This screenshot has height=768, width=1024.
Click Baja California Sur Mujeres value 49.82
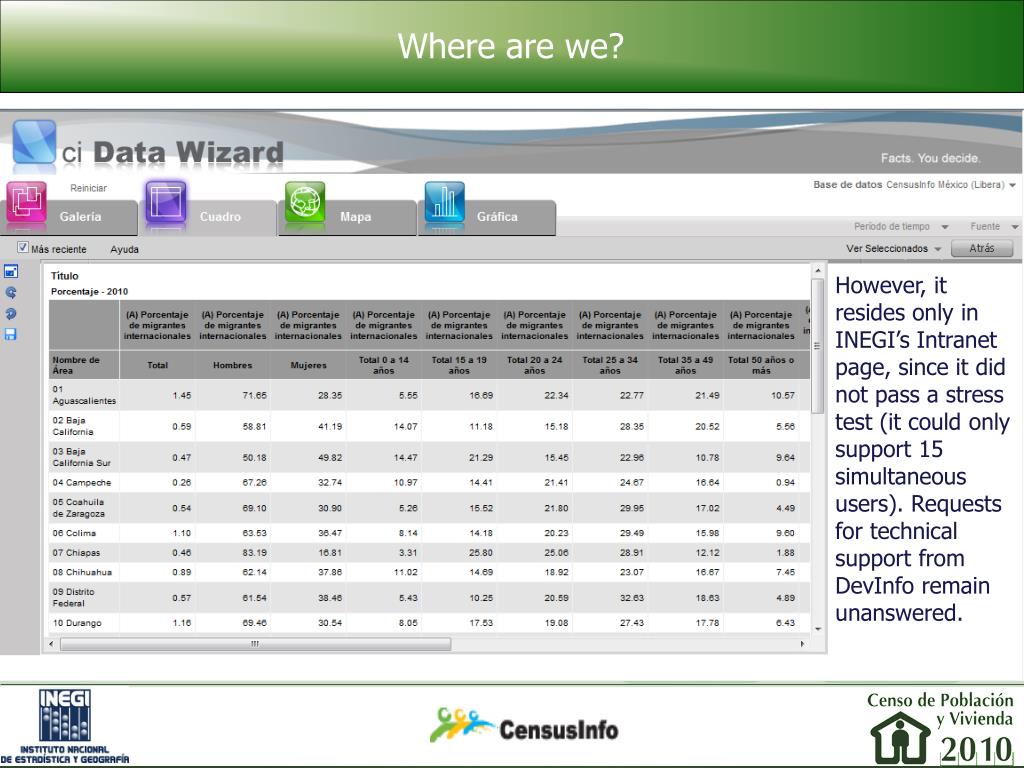coord(330,458)
